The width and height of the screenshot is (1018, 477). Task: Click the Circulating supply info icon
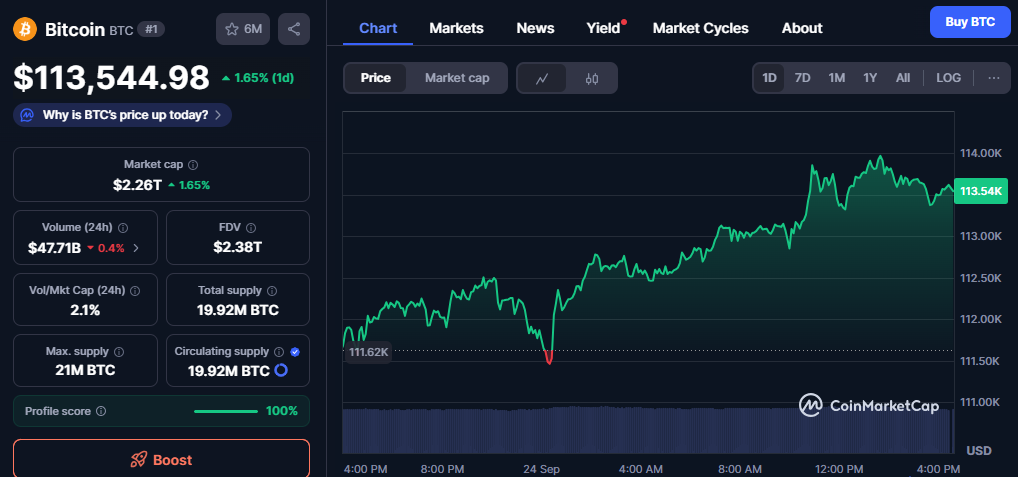[279, 352]
